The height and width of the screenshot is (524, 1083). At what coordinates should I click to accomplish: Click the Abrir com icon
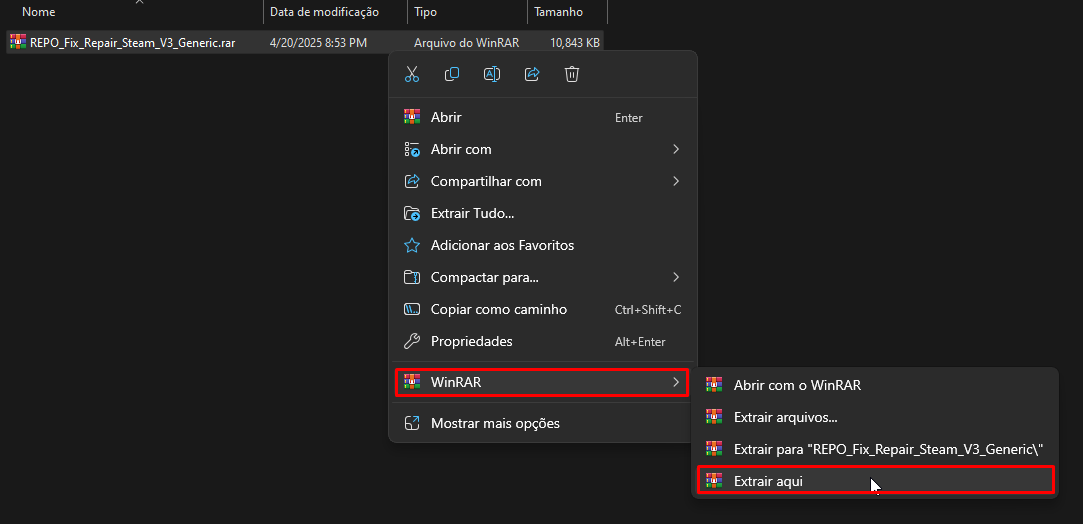(412, 149)
